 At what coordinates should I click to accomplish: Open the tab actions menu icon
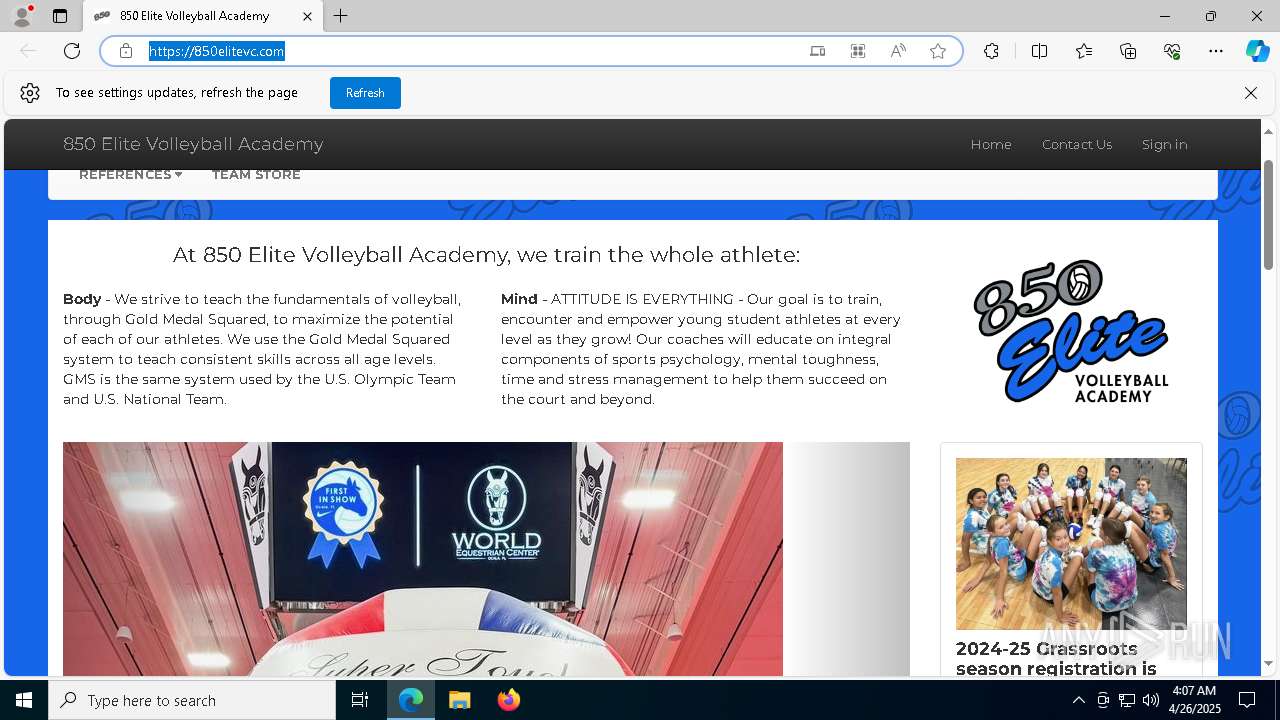coord(60,16)
